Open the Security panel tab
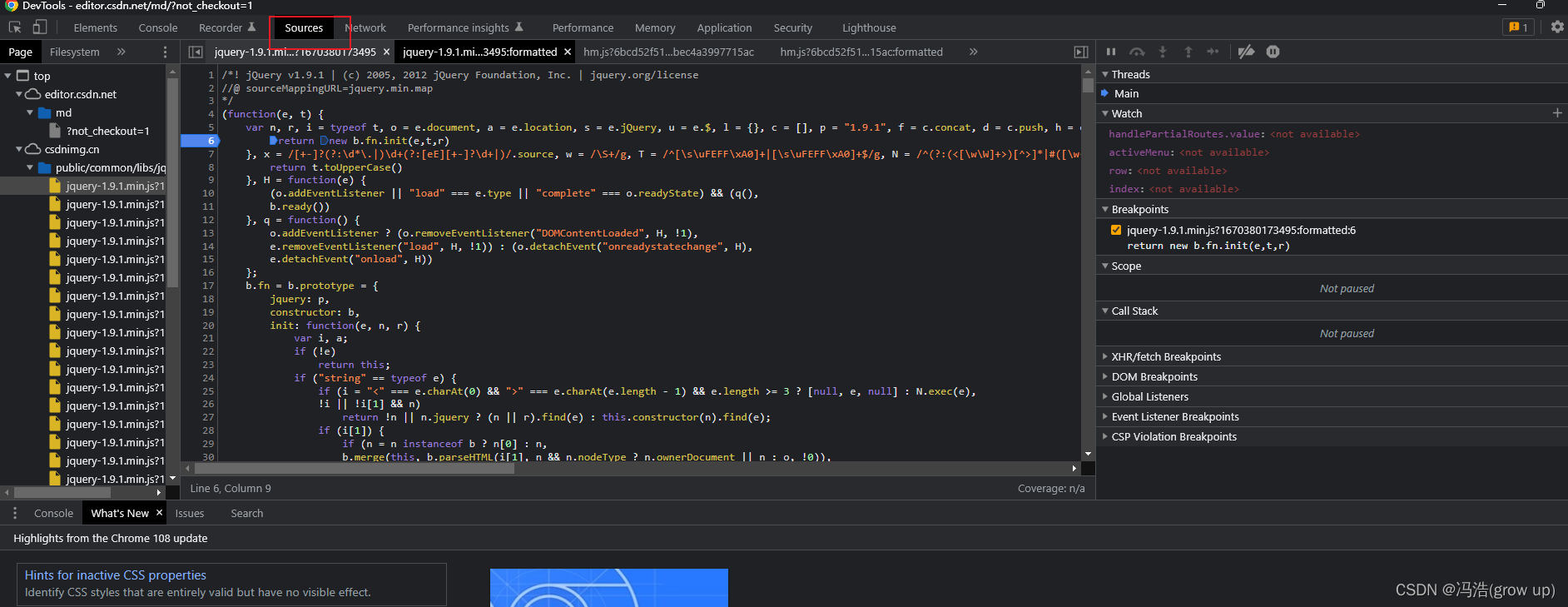This screenshot has height=607, width=1568. point(792,27)
